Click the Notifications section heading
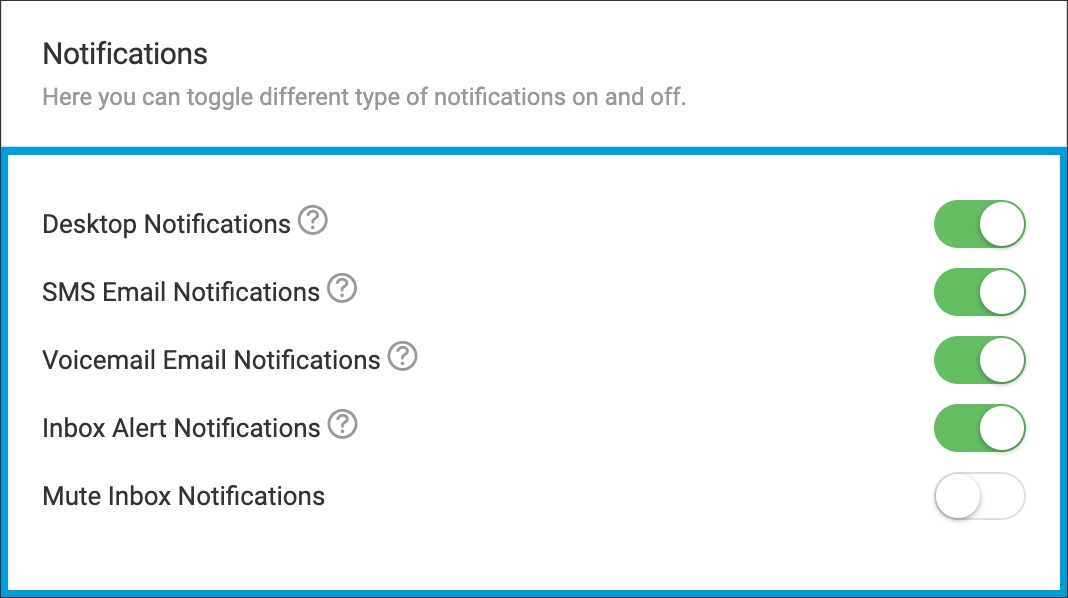This screenshot has width=1068, height=598. 125,54
